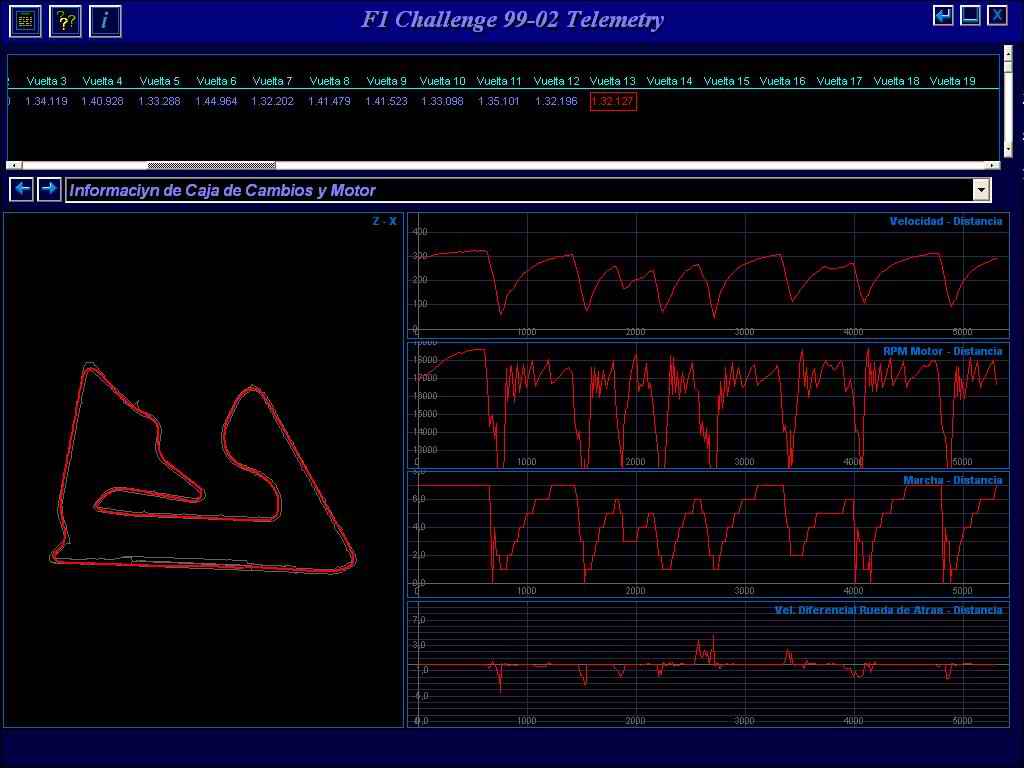Click the return arrow icon top right

pos(943,15)
